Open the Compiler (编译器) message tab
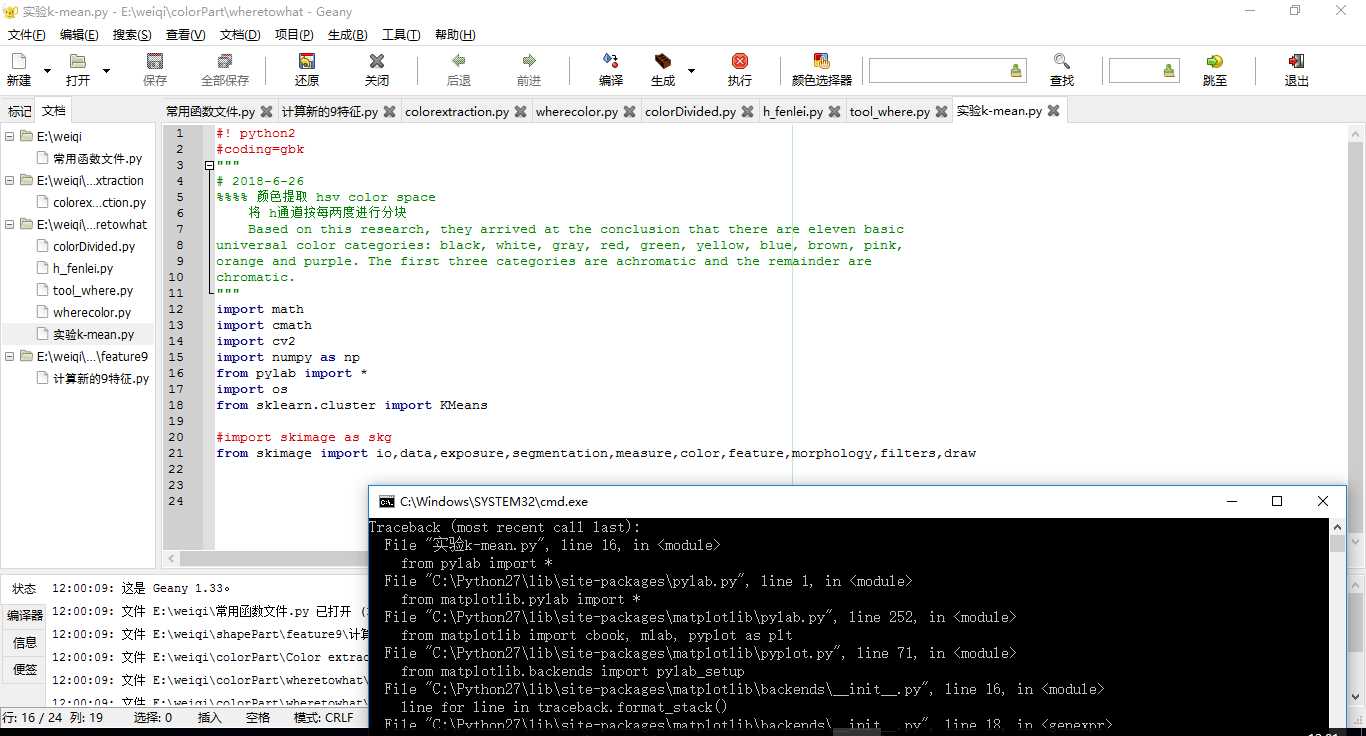 coord(25,615)
